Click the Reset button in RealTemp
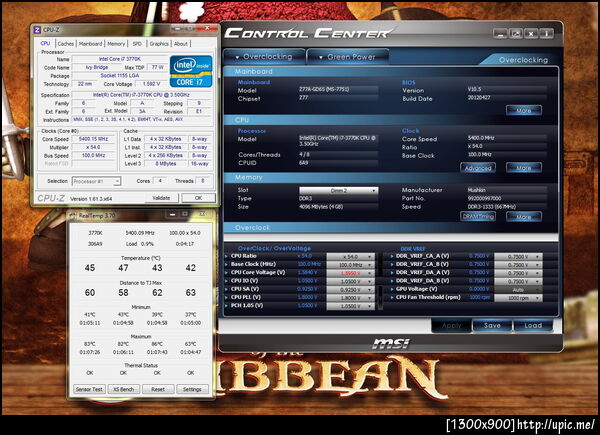 point(158,389)
